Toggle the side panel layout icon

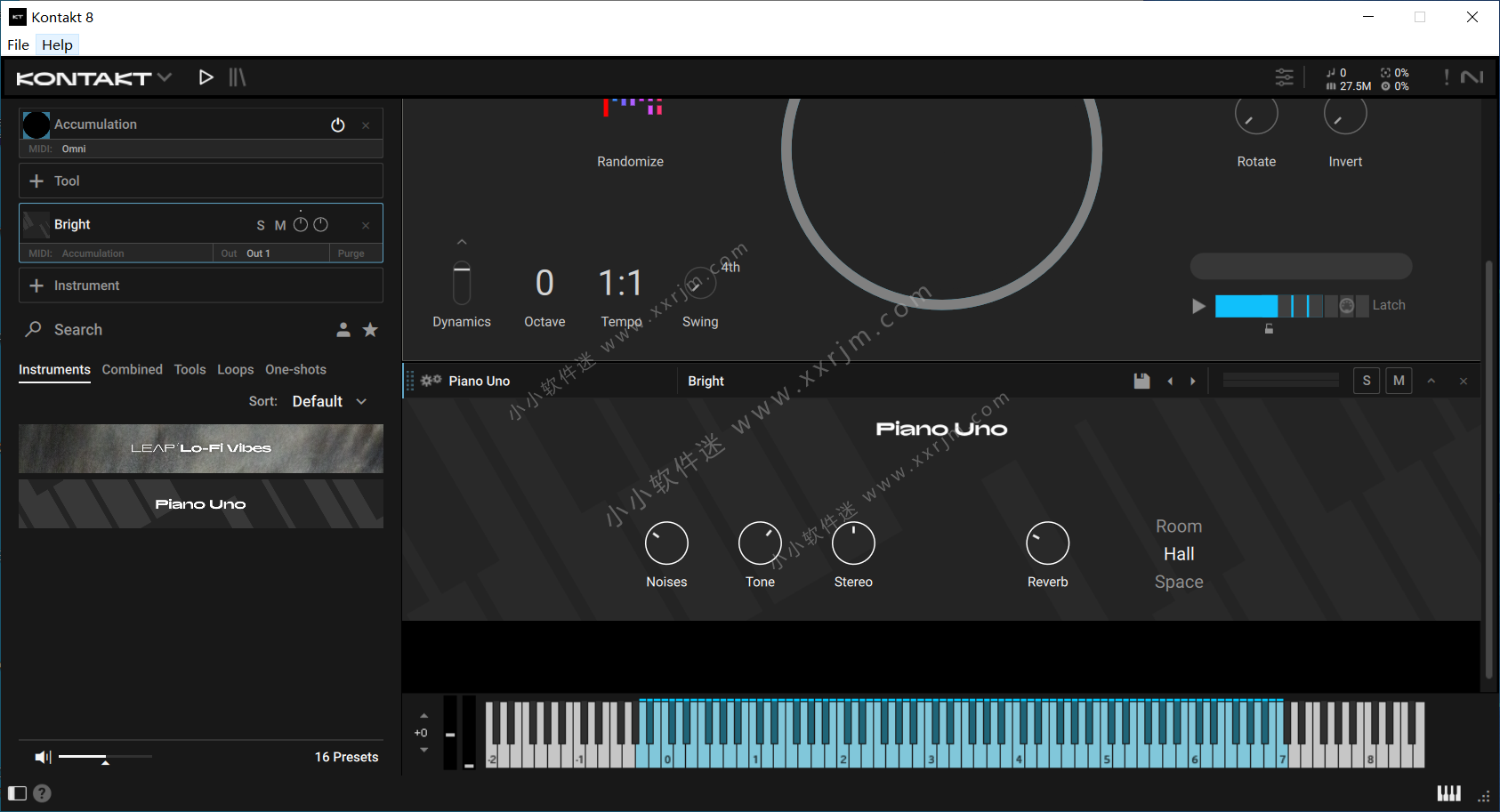17,793
